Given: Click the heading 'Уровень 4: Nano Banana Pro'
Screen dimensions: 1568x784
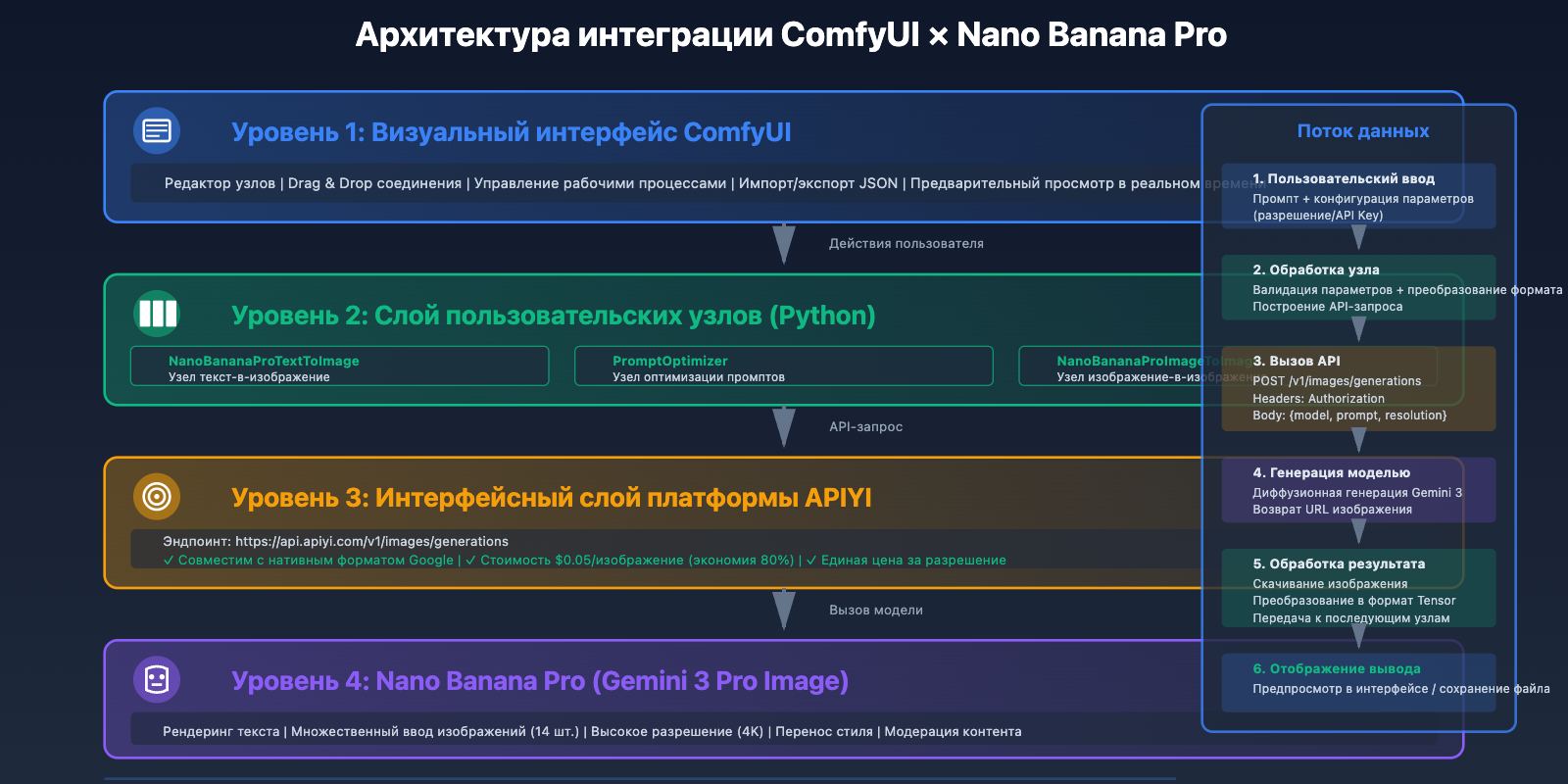Looking at the screenshot, I should click(540, 681).
